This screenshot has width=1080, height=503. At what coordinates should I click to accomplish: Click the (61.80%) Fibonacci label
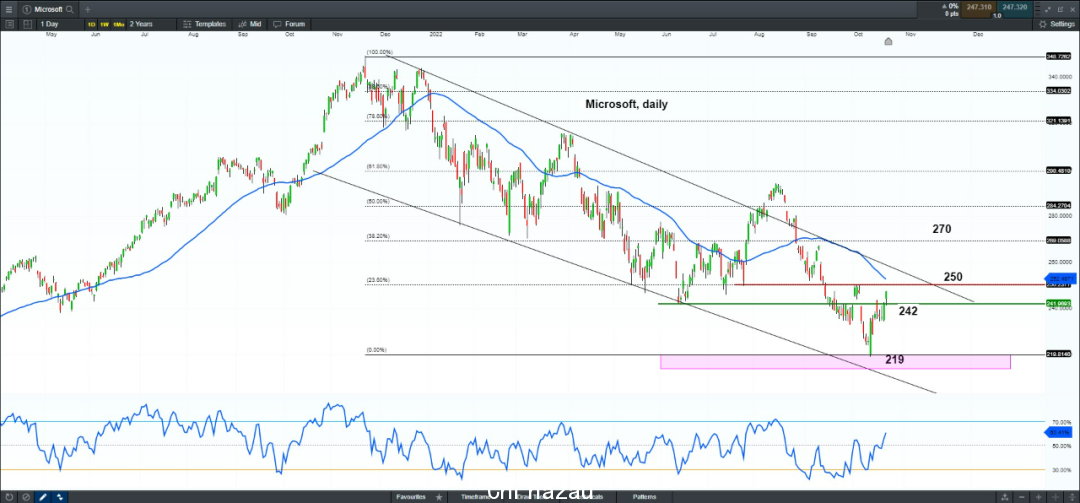click(378, 167)
